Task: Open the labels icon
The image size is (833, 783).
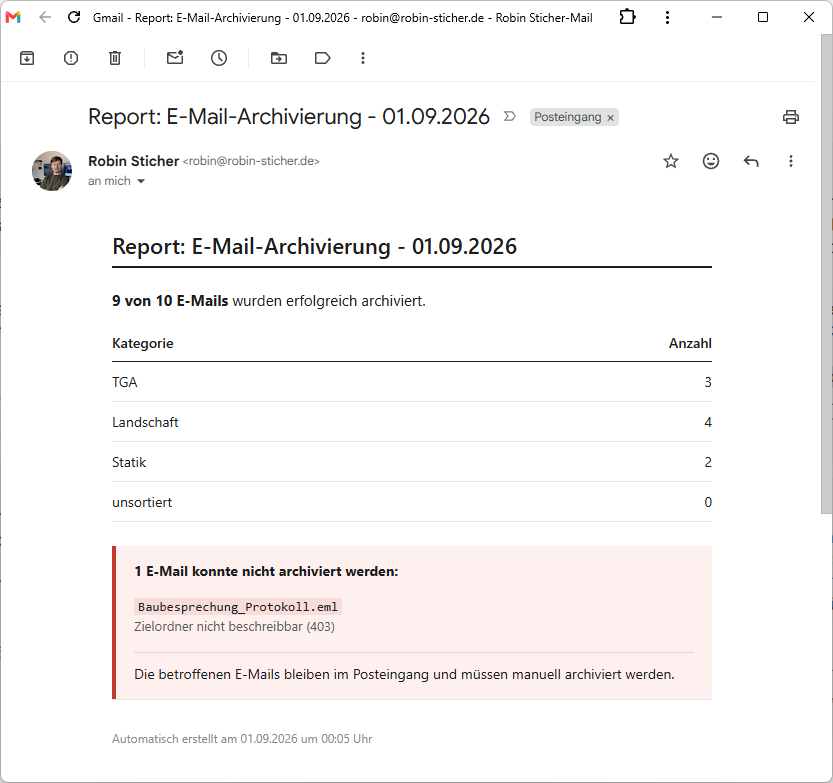Action: coord(322,58)
